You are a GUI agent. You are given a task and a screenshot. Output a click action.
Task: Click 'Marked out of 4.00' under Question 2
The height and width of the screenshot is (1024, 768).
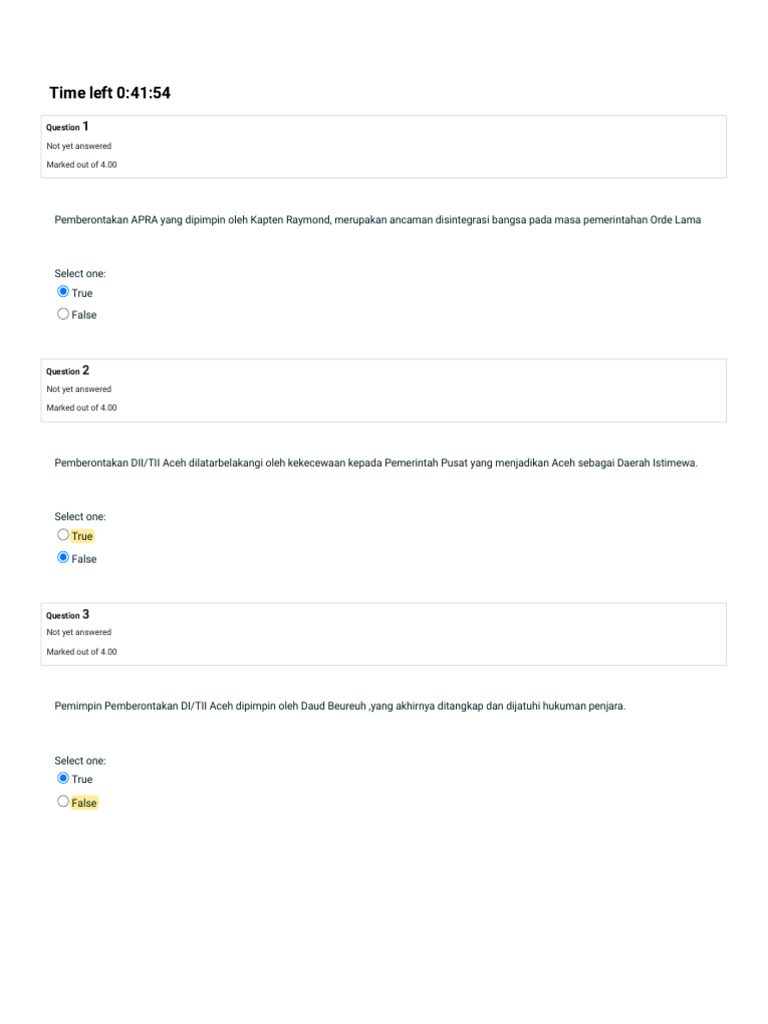[81, 408]
